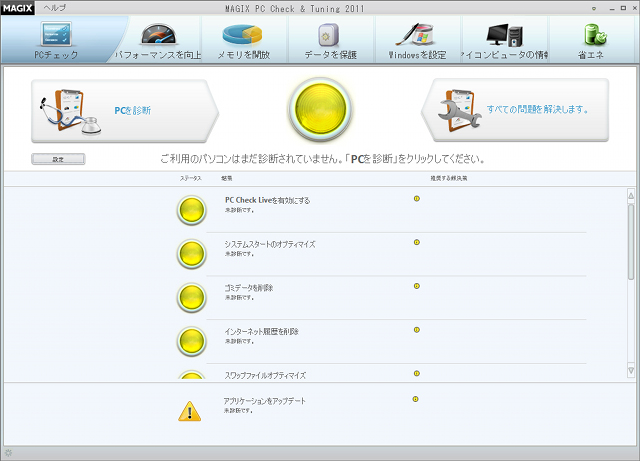Click the solution indicator for インターネット履歴を削除

(417, 330)
